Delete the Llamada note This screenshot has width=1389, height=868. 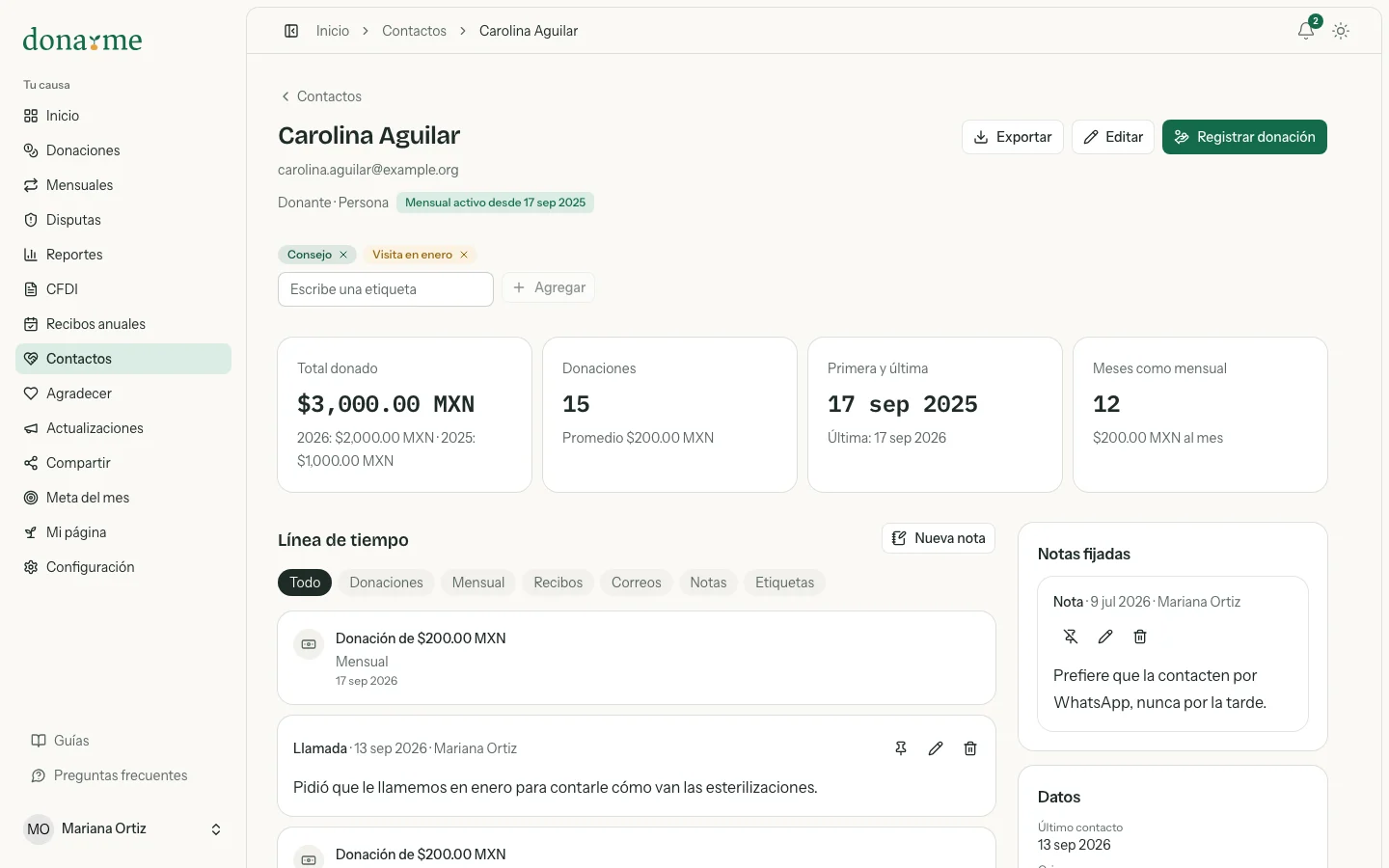pos(970,748)
